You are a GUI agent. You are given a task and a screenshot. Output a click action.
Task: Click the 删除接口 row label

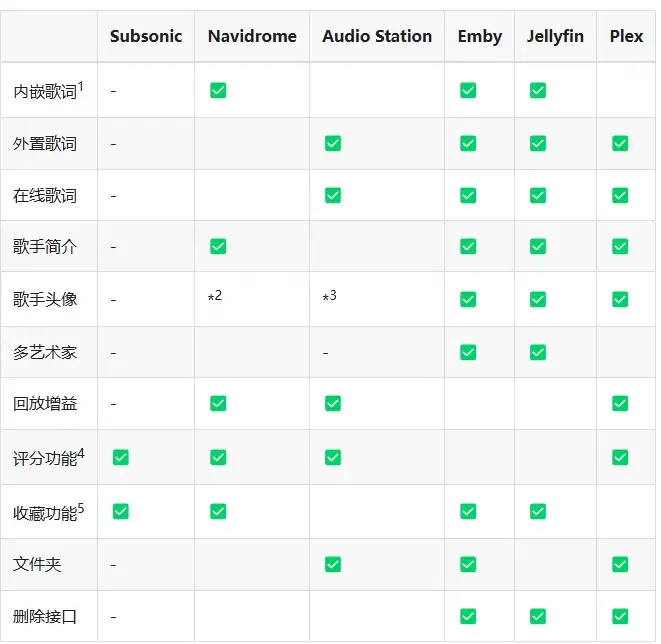(45, 617)
